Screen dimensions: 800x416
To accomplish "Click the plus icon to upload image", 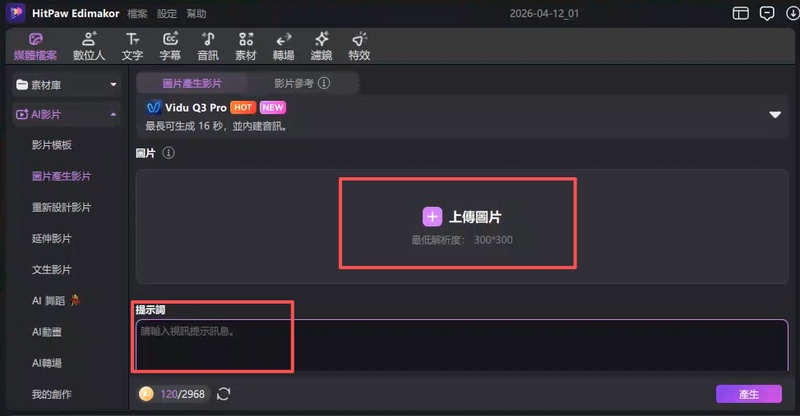I will pyautogui.click(x=432, y=217).
